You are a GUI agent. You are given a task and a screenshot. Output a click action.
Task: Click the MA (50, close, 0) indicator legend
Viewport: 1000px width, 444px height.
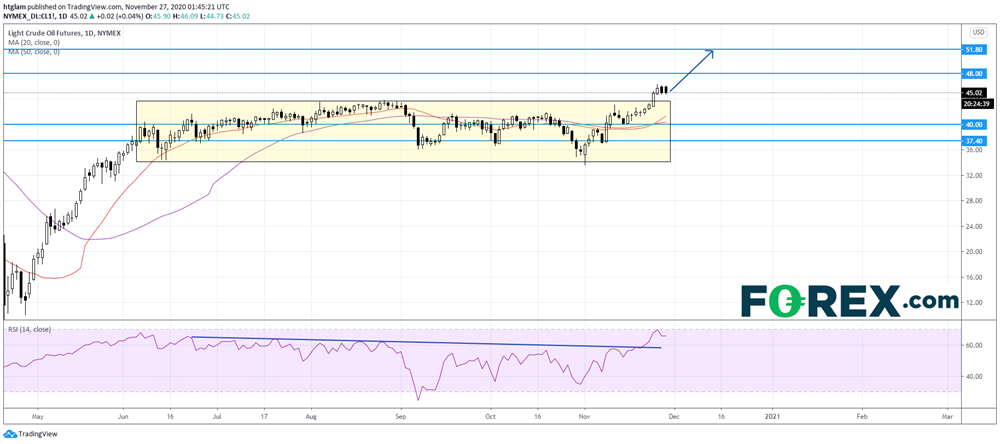click(x=33, y=51)
